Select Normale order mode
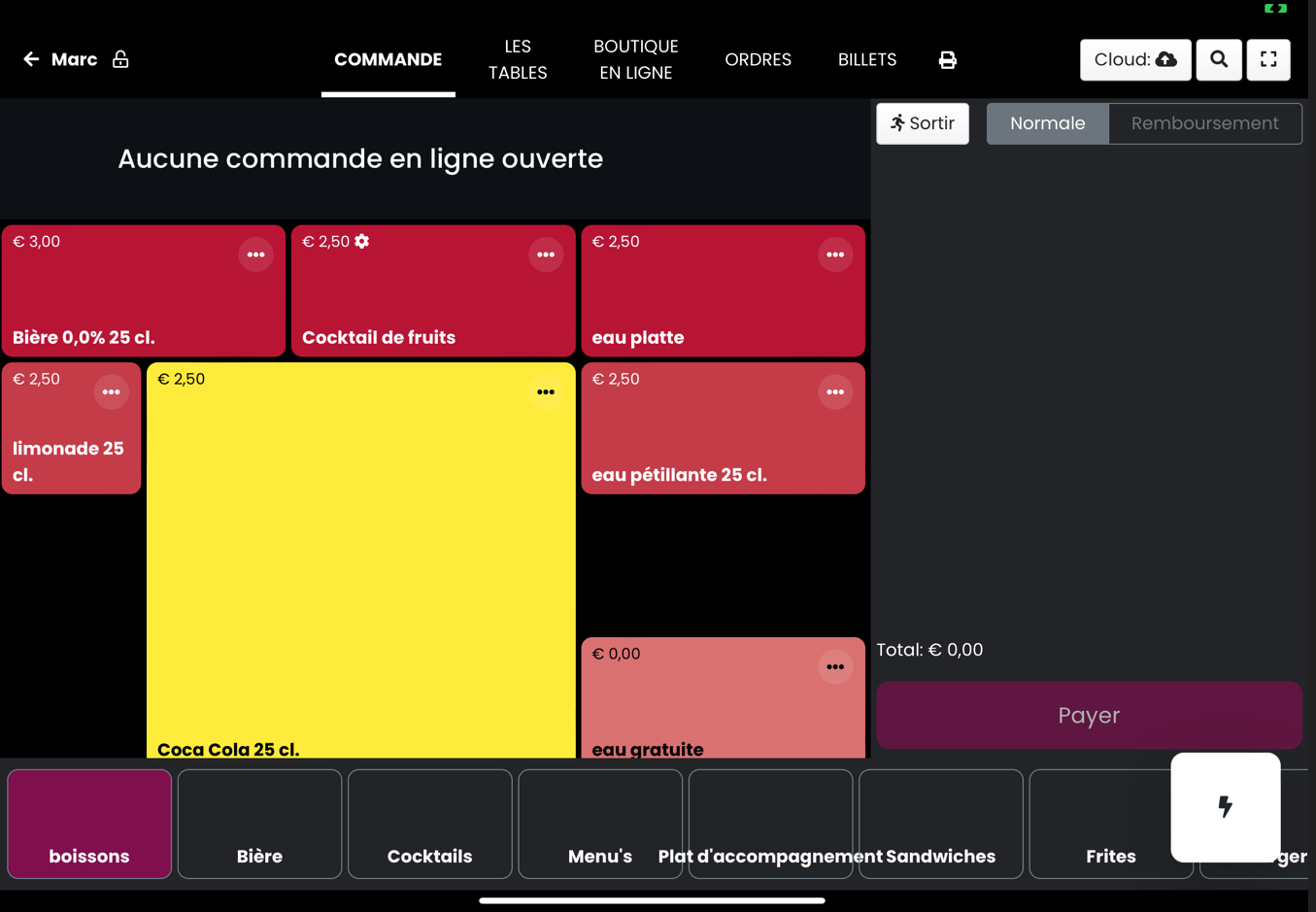Image resolution: width=1316 pixels, height=912 pixels. coord(1047,123)
